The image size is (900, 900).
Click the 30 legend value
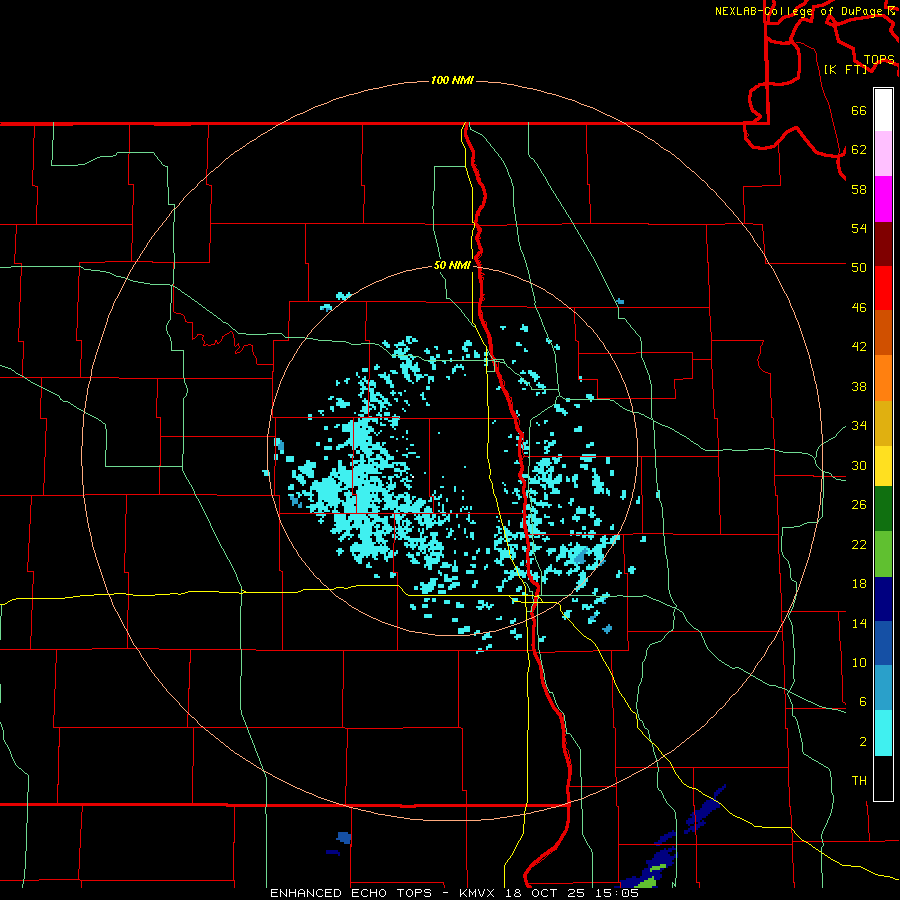pyautogui.click(x=859, y=465)
